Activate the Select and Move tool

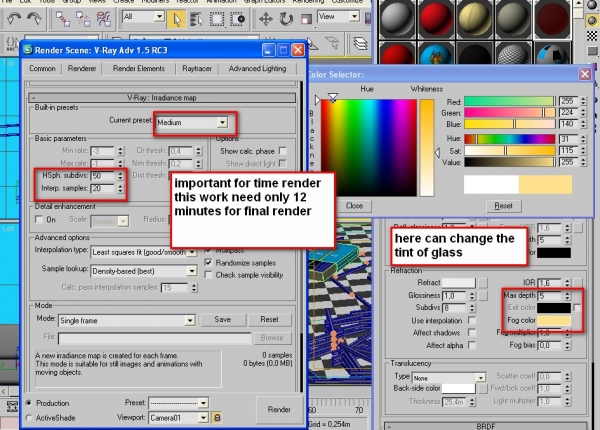coord(266,19)
